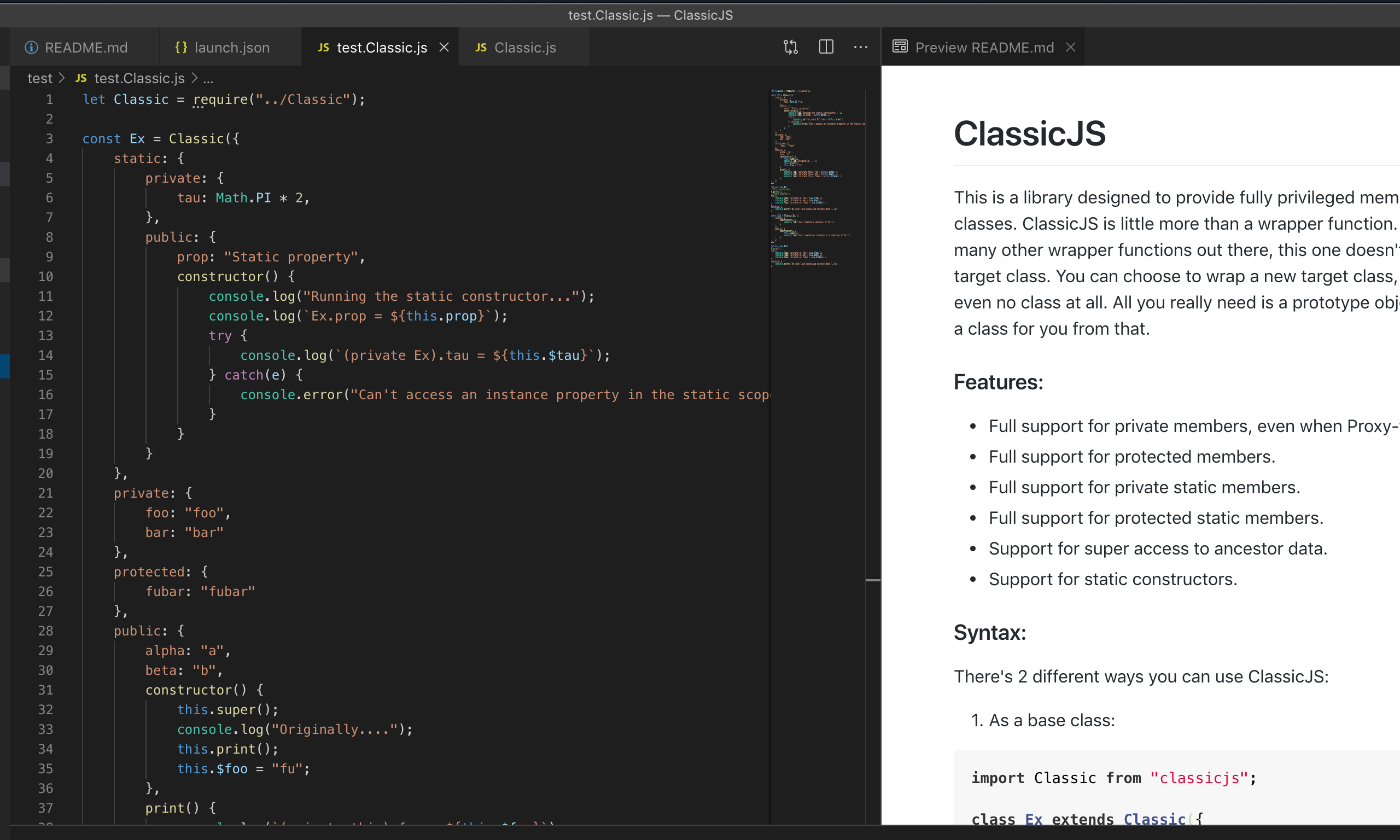Click the blue info icon on README.md tab

click(x=31, y=48)
